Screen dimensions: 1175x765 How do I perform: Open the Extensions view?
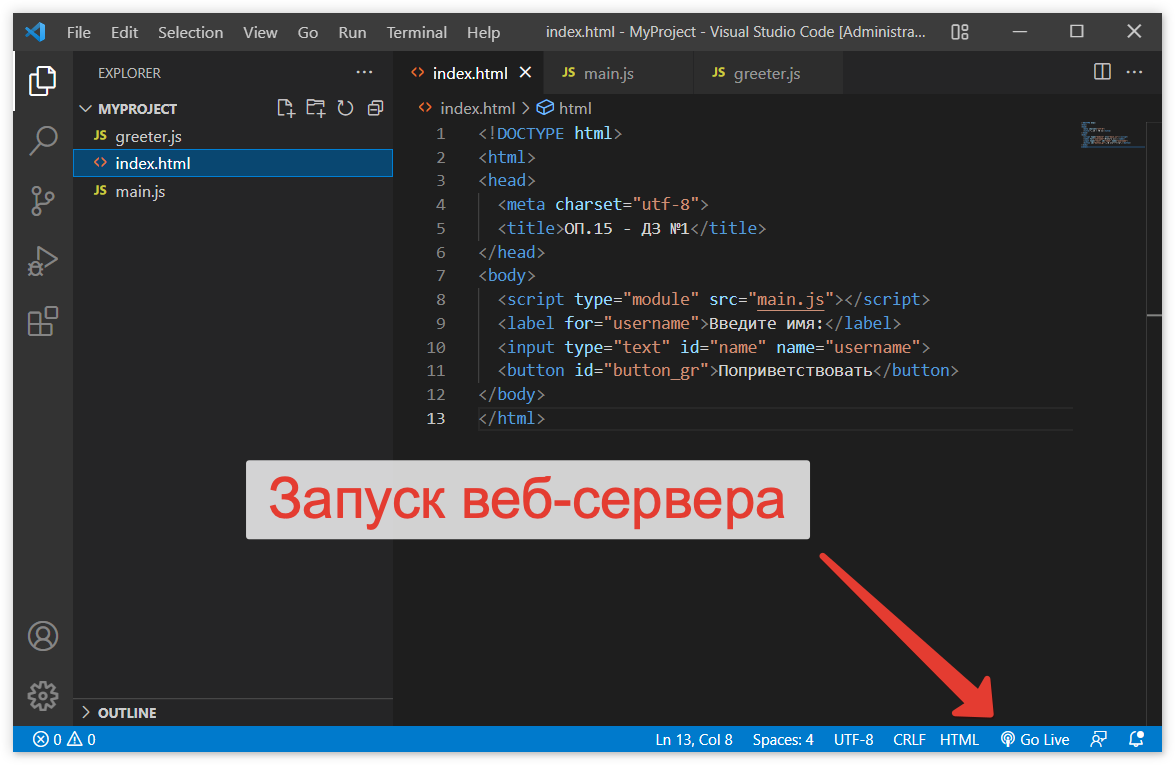[42, 322]
